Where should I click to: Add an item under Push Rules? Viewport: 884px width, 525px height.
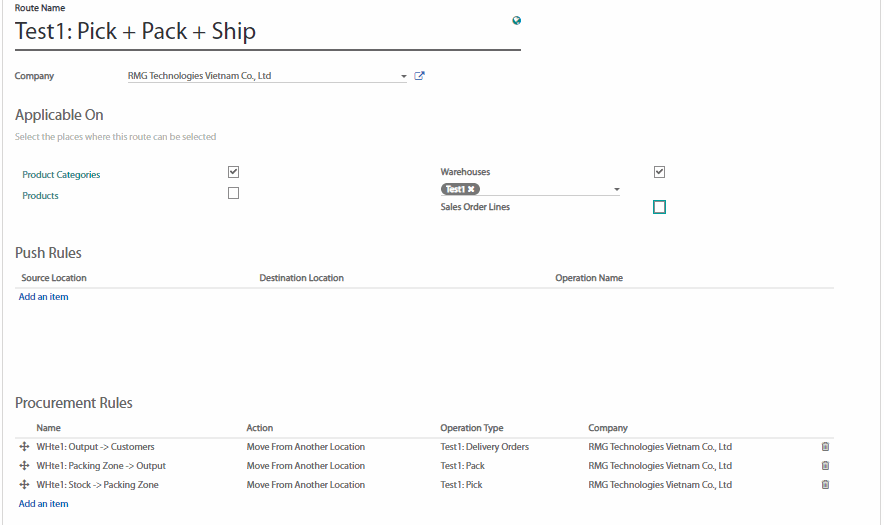pyautogui.click(x=44, y=297)
